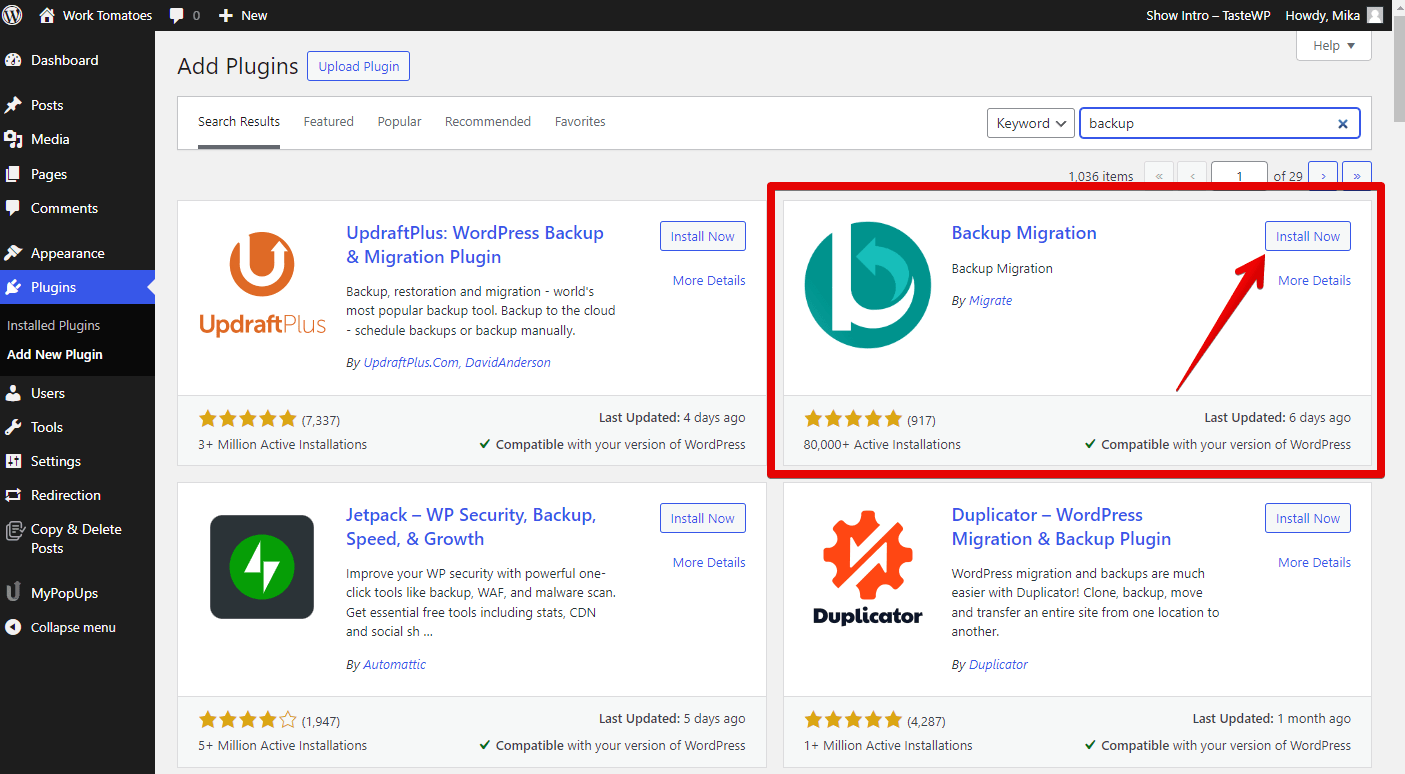The height and width of the screenshot is (774, 1405).
Task: Open the Keyword search type dropdown
Action: tap(1031, 123)
